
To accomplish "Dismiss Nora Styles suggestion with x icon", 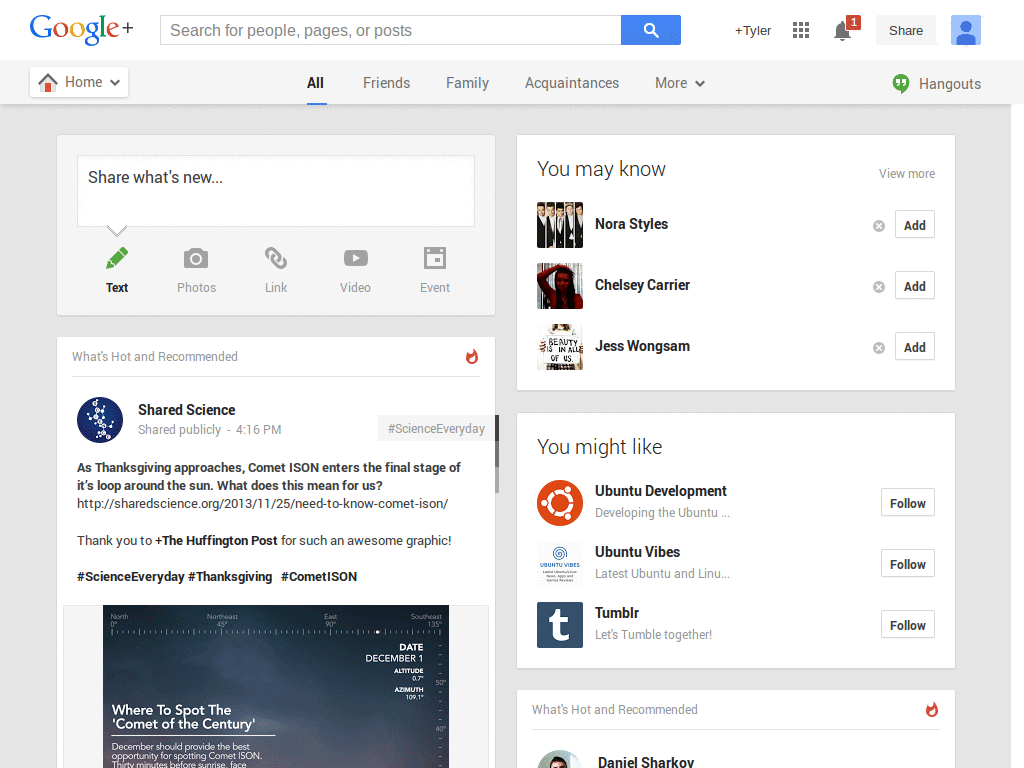I will coord(878,226).
